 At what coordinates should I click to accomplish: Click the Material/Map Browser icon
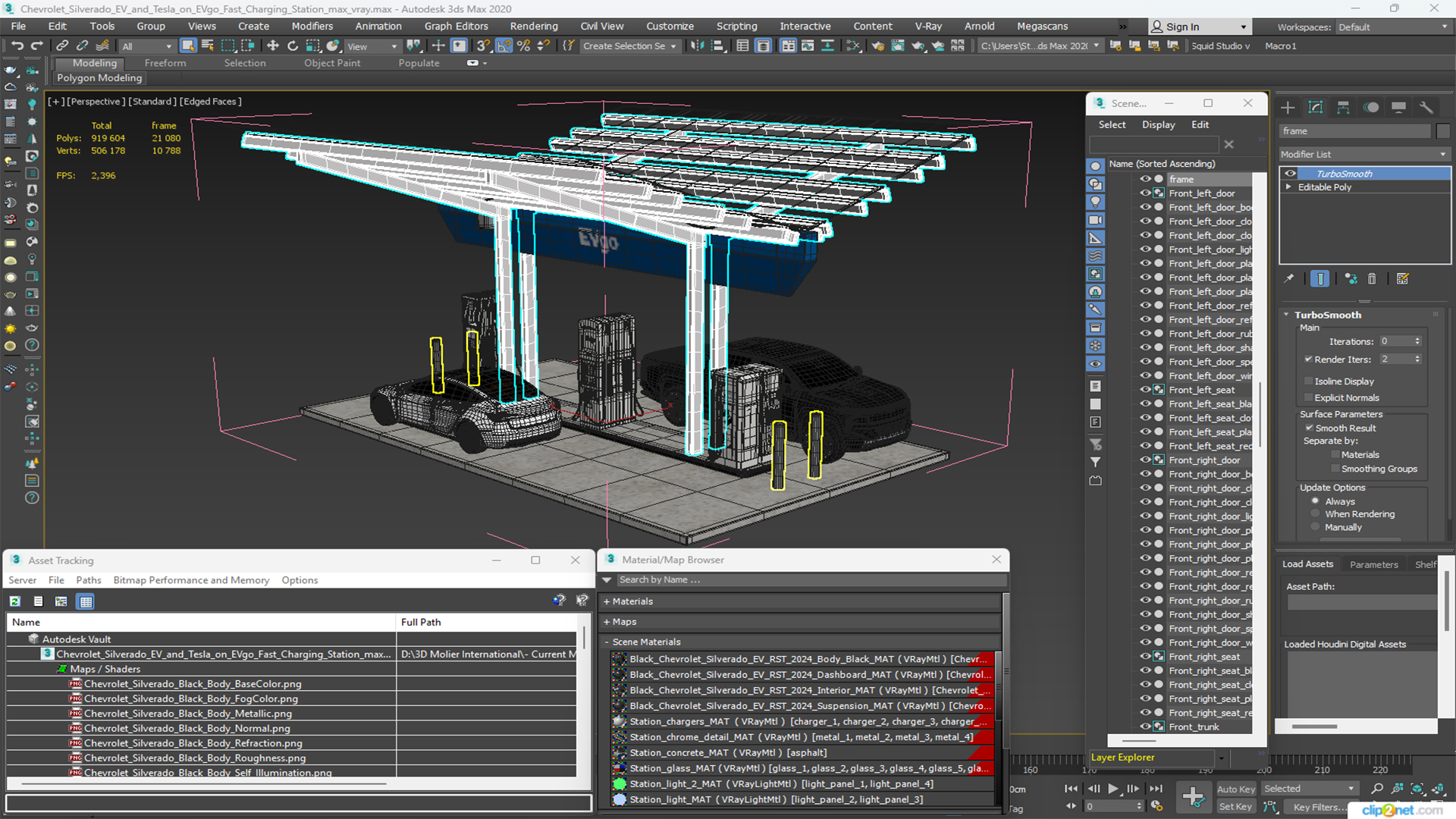point(610,559)
